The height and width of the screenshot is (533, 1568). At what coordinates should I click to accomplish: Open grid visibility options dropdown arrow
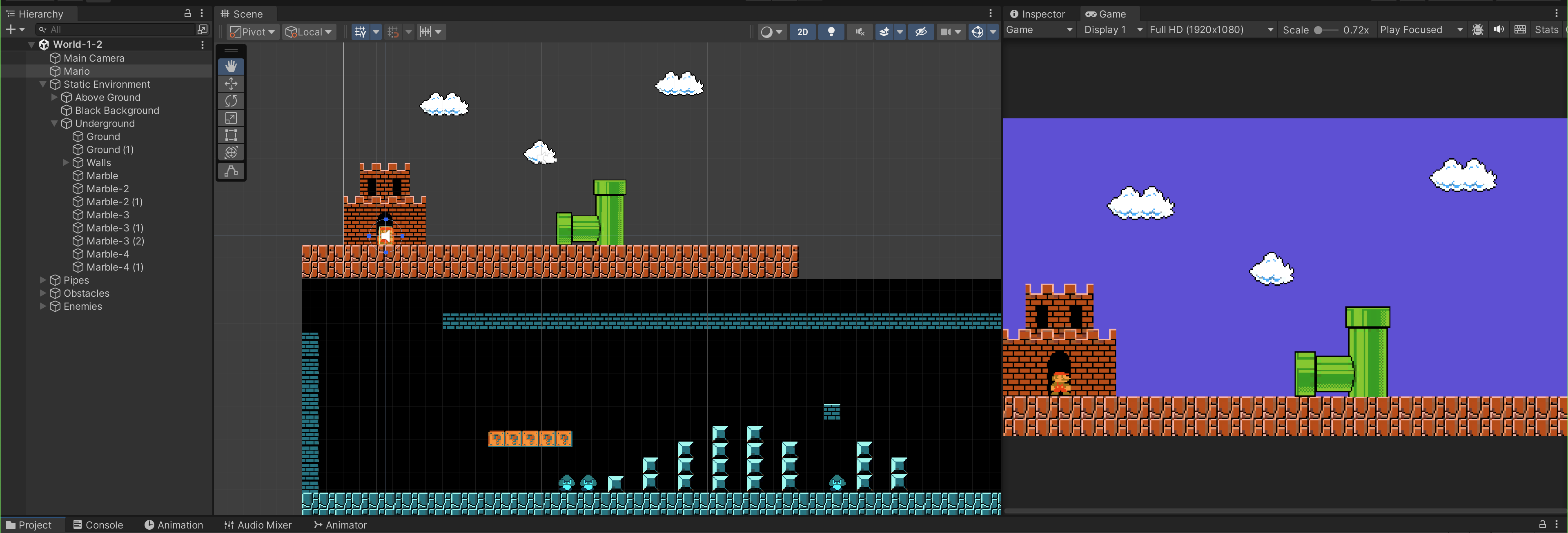[376, 32]
